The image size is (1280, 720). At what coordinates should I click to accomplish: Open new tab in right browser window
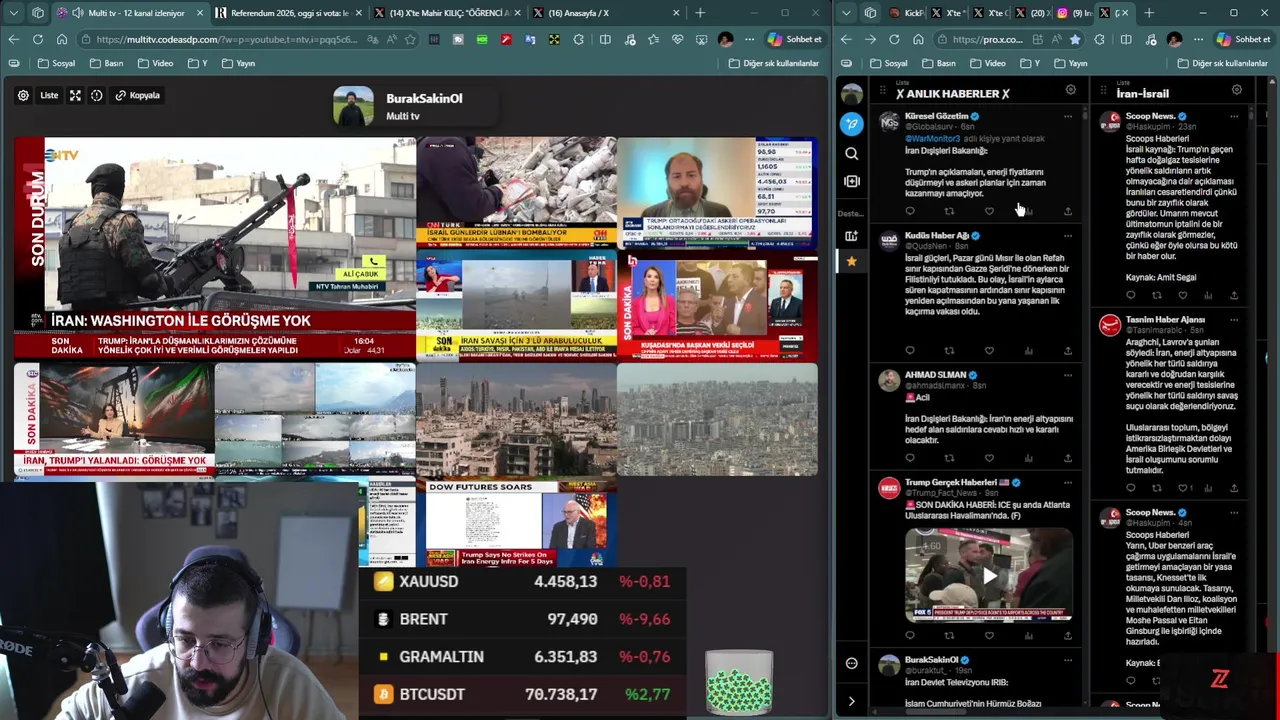point(1148,13)
